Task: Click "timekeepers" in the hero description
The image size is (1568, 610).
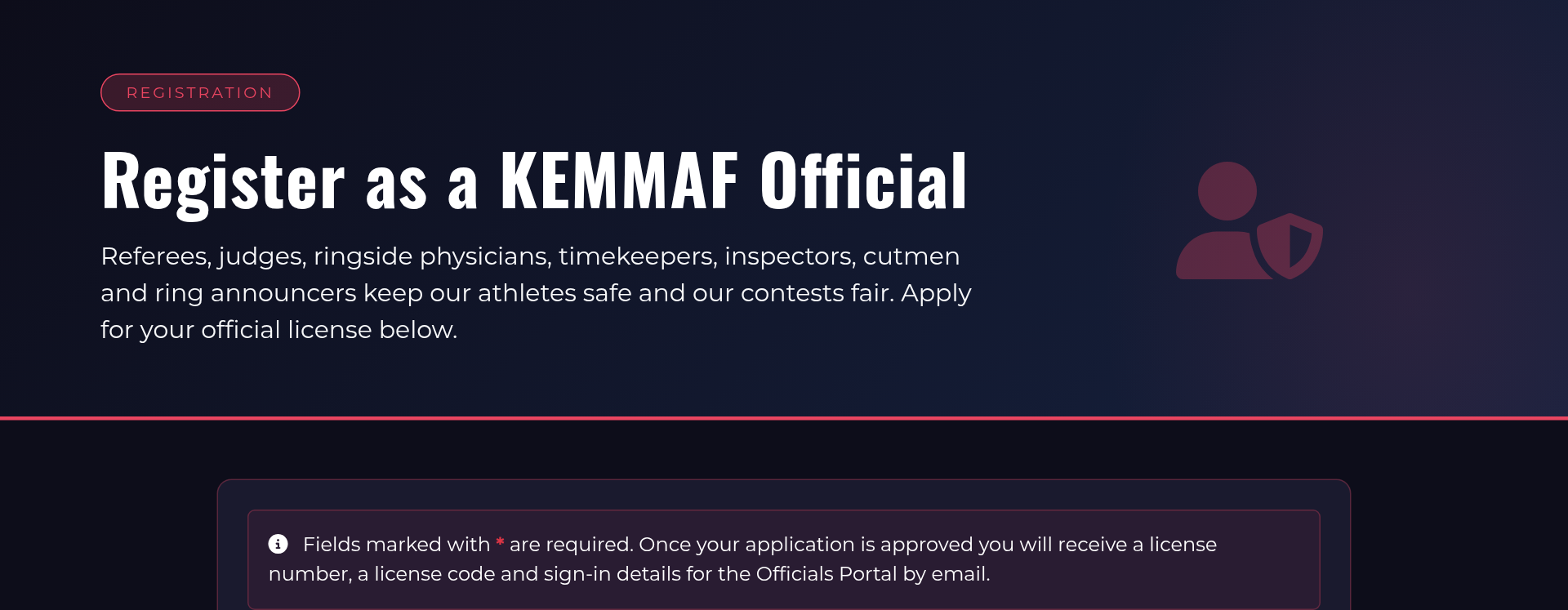Action: point(636,256)
